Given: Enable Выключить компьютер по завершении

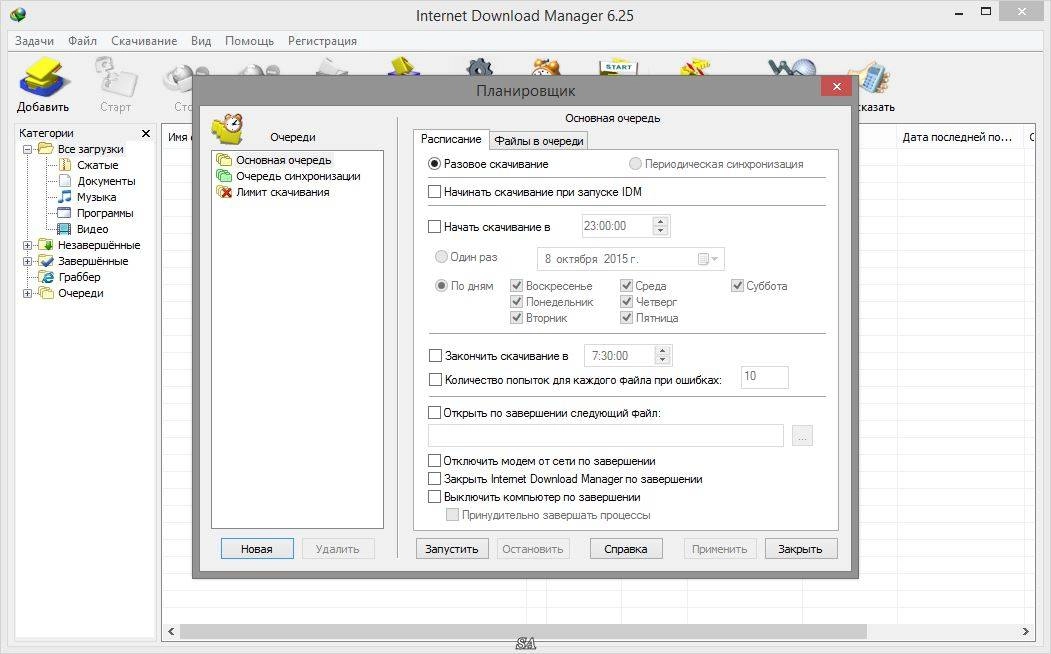Looking at the screenshot, I should 434,497.
